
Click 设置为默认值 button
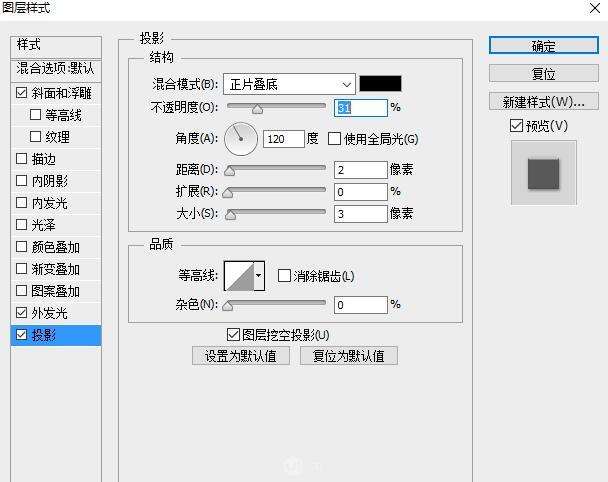point(241,356)
